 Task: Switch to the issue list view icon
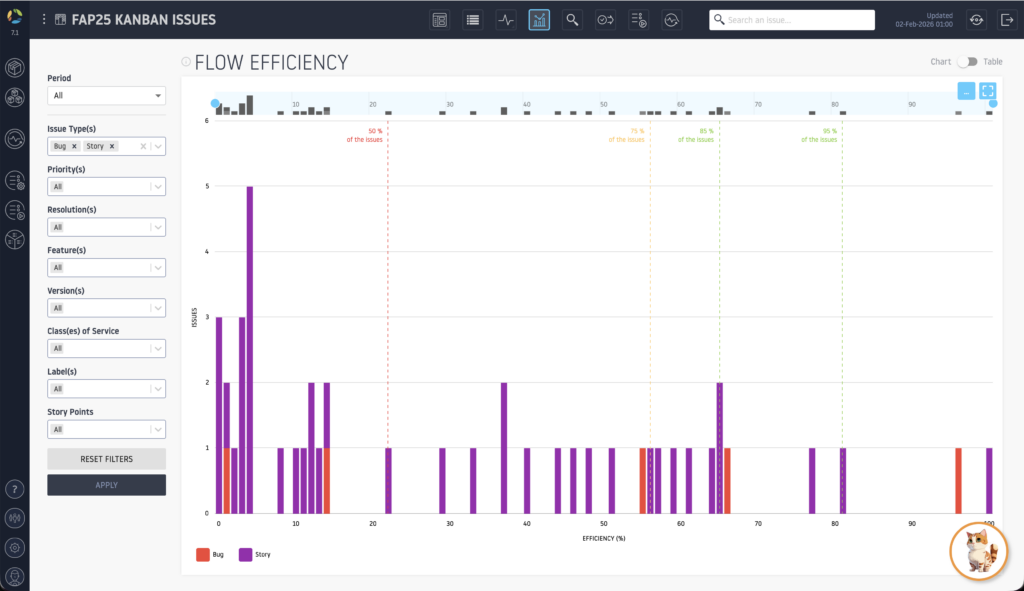pyautogui.click(x=473, y=19)
